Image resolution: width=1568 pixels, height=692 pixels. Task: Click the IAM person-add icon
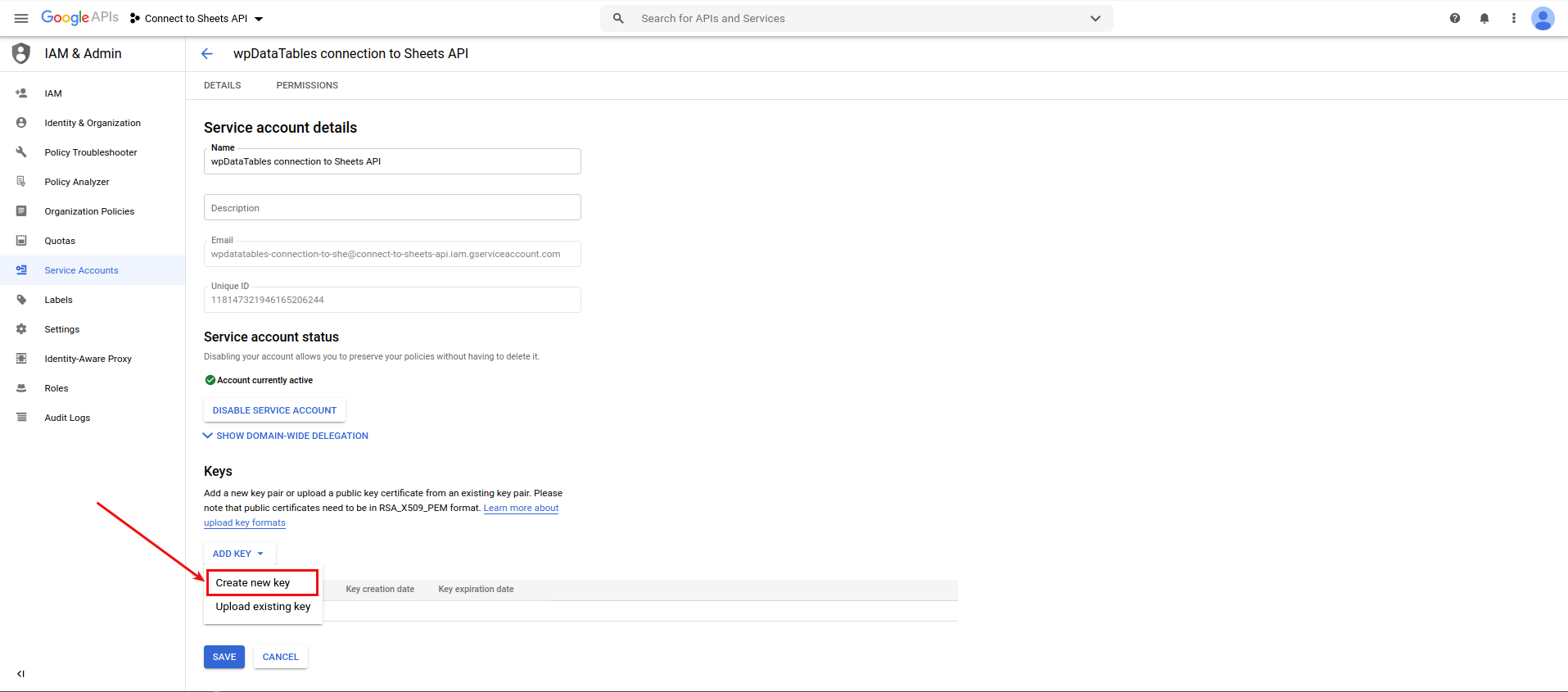(x=21, y=93)
